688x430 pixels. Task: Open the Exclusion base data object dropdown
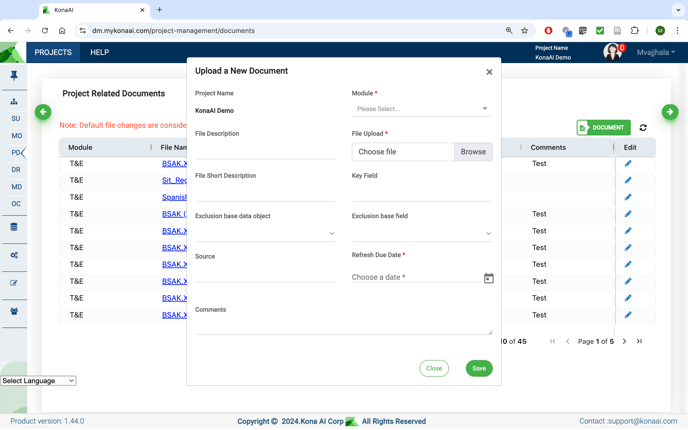click(265, 233)
